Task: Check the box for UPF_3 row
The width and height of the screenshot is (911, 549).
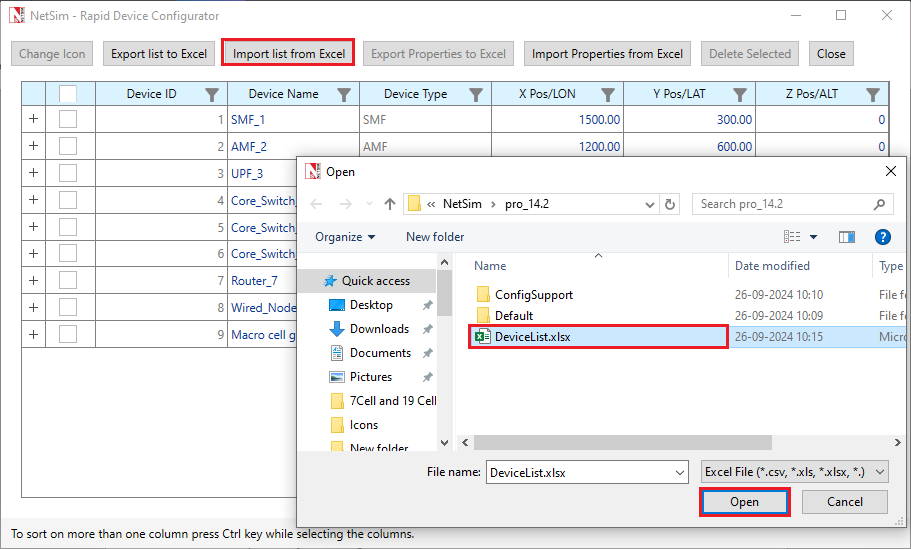Action: 68,173
